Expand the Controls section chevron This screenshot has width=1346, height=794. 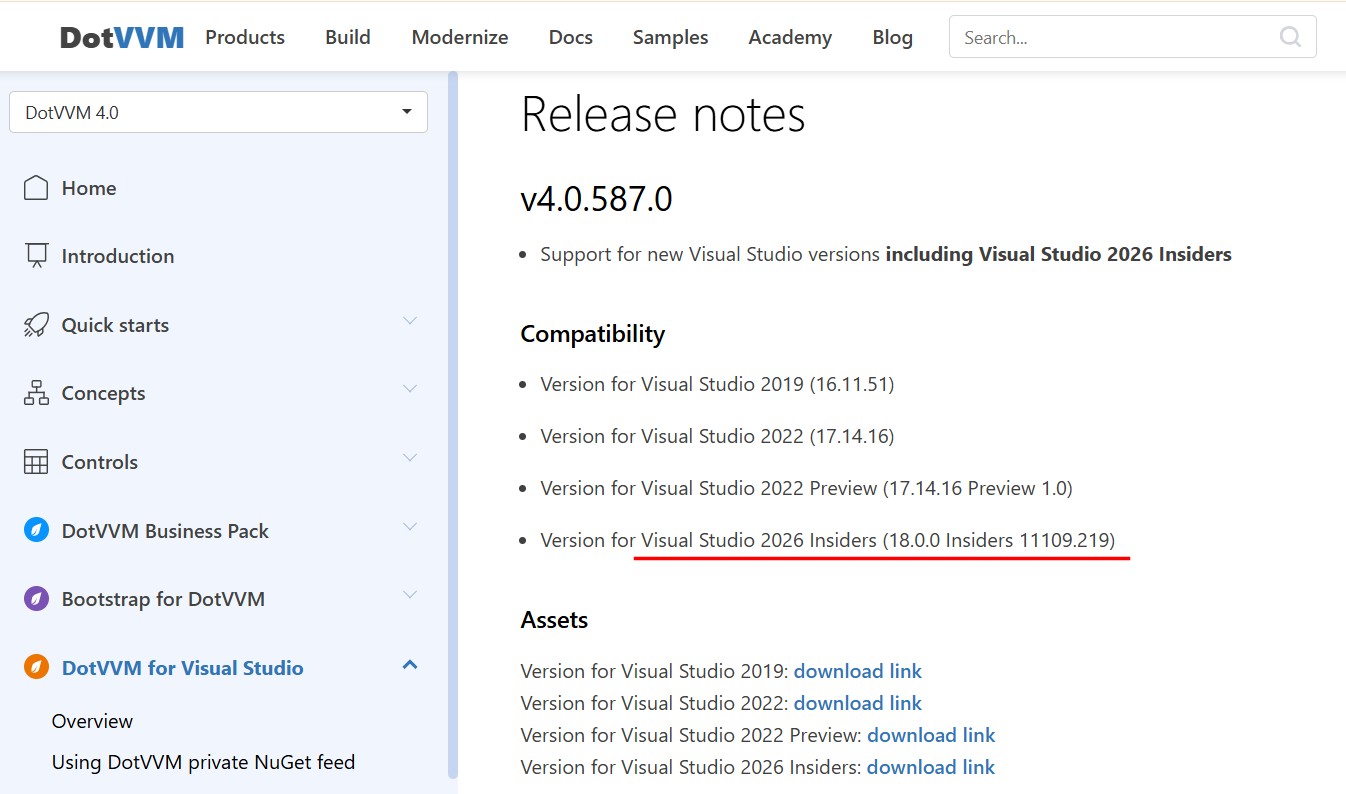click(x=409, y=458)
